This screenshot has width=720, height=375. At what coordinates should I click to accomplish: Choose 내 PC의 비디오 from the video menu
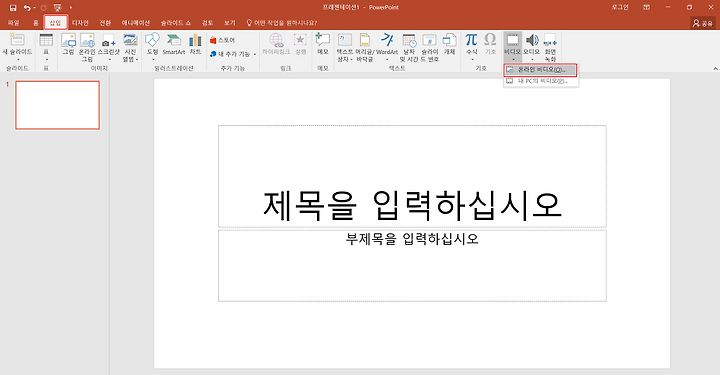pos(540,81)
